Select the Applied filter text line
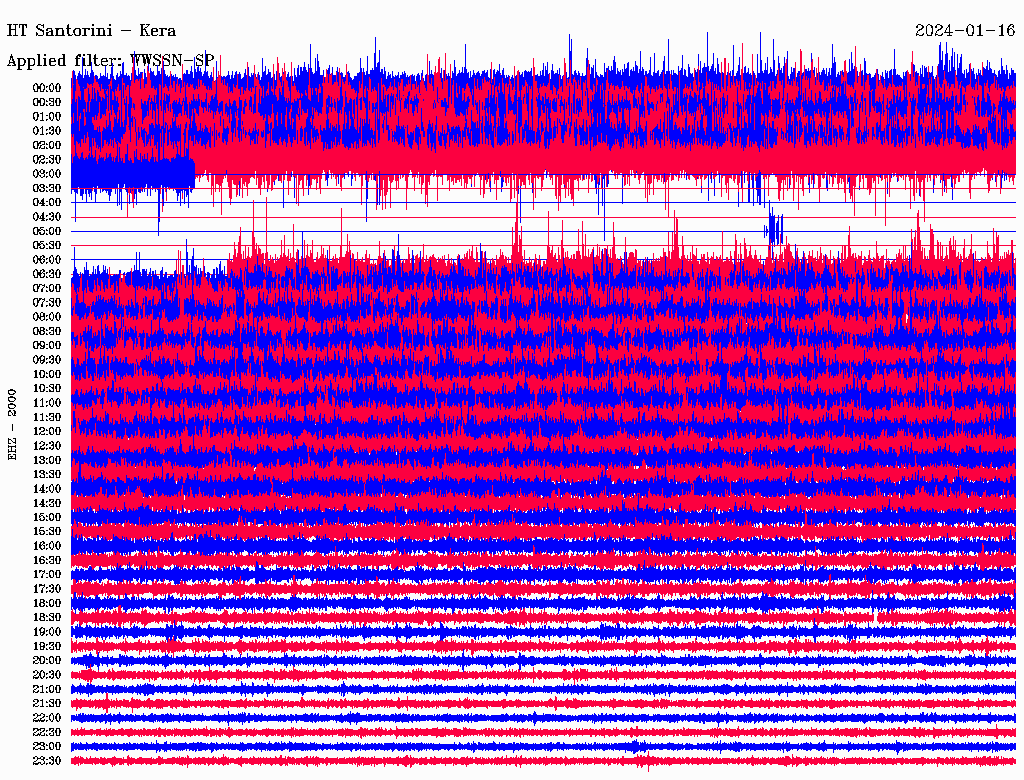 [x=110, y=61]
